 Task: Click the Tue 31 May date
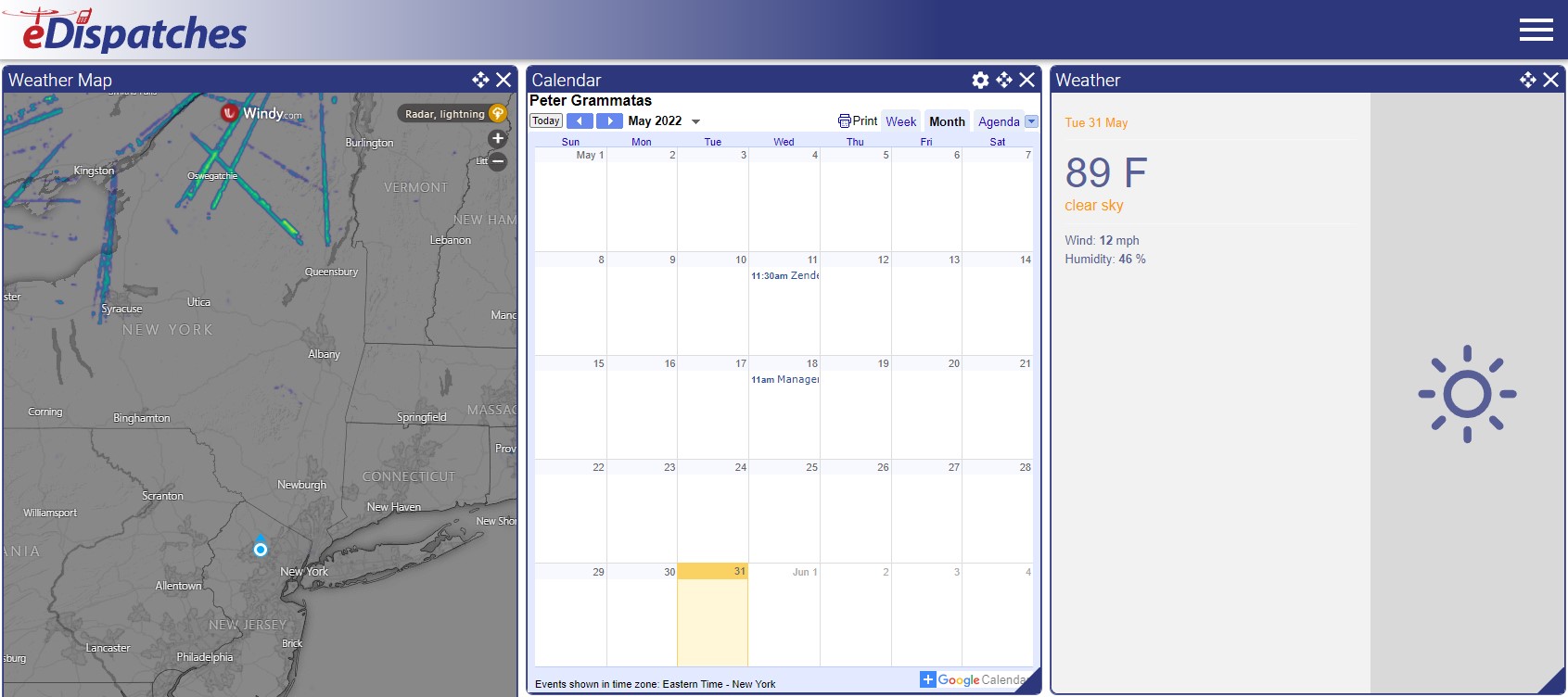1096,122
